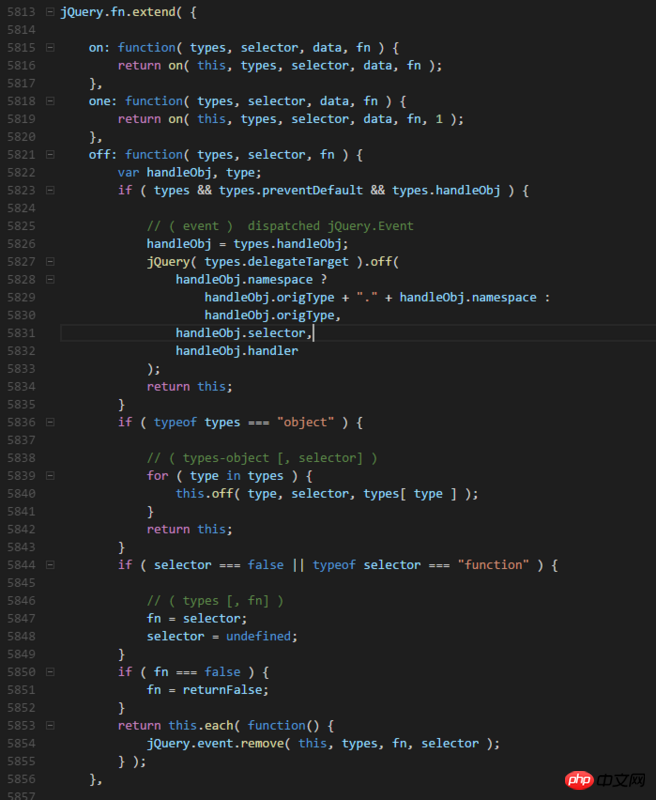Click the comment "// ( event ) dispatched jQuery.Event"
The height and width of the screenshot is (800, 656).
click(280, 226)
